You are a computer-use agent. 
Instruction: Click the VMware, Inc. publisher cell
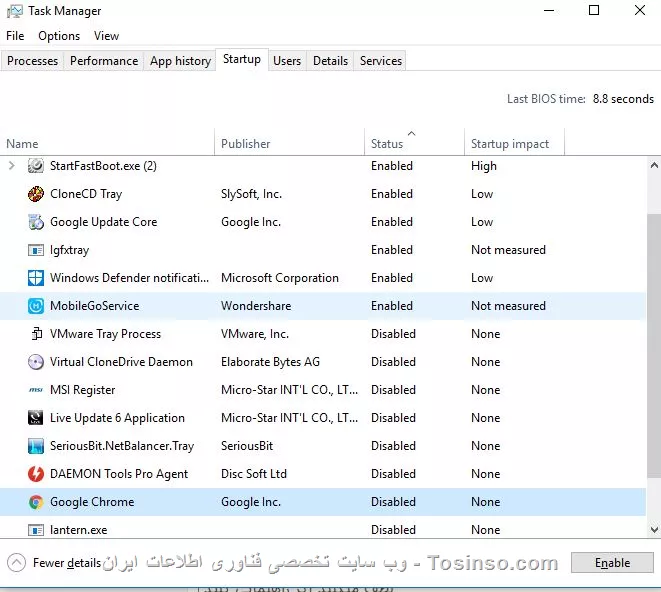255,334
